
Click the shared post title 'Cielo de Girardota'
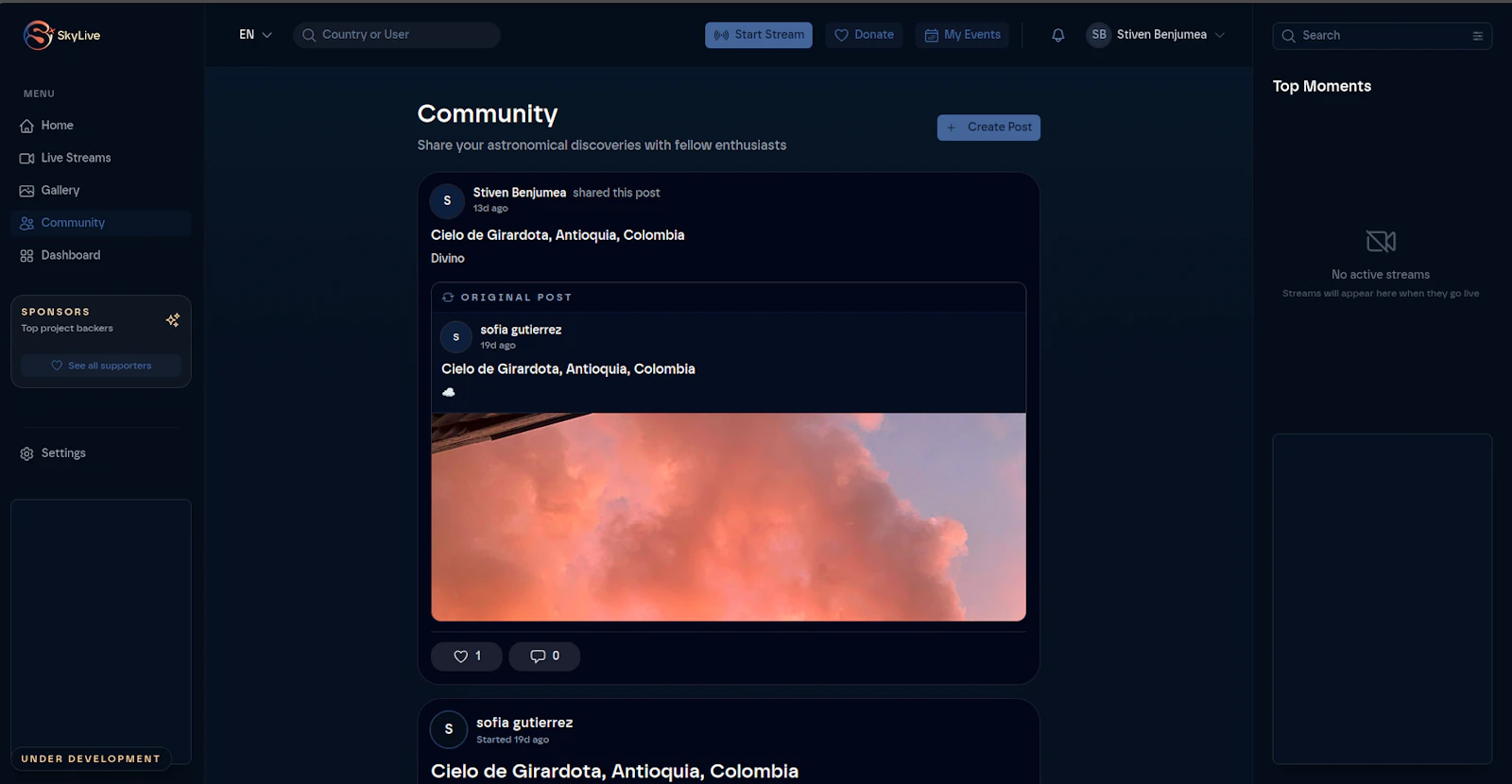point(558,235)
